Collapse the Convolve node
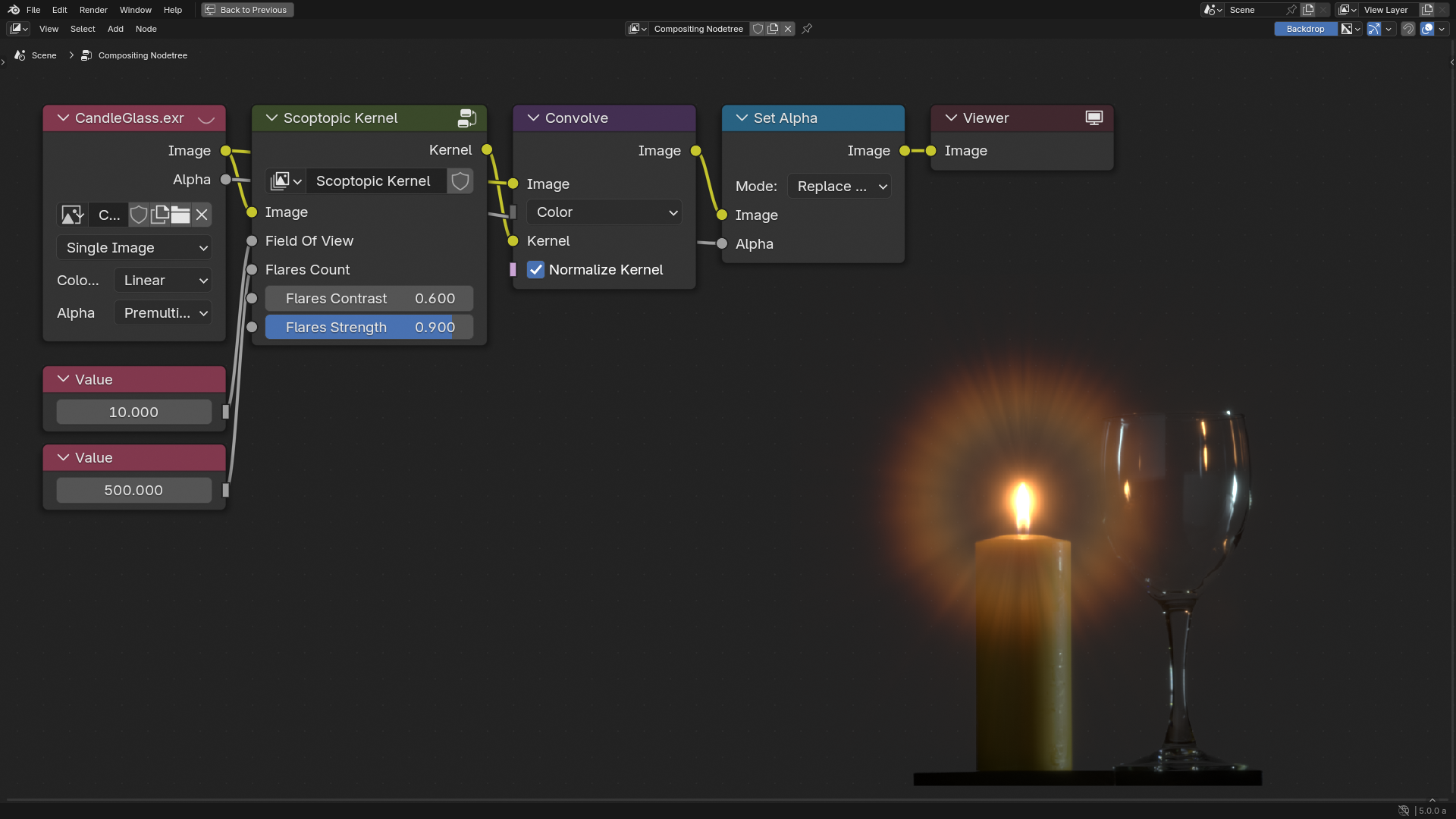Image resolution: width=1456 pixels, height=819 pixels. pos(533,118)
